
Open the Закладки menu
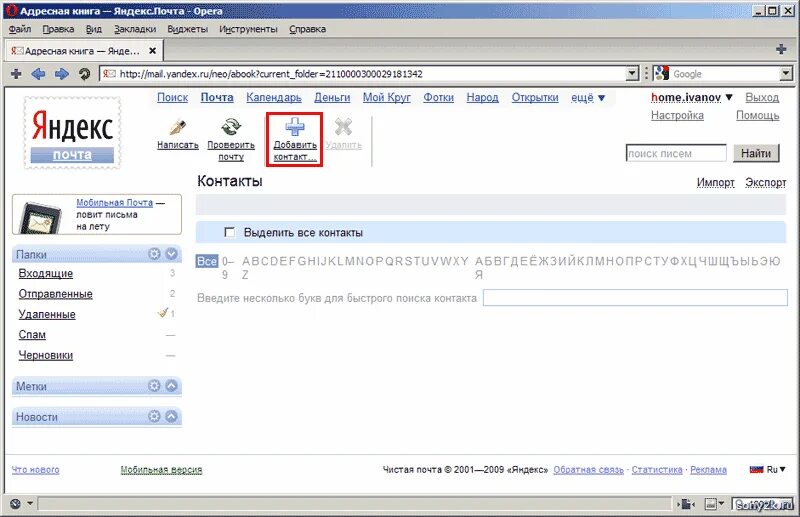point(135,29)
